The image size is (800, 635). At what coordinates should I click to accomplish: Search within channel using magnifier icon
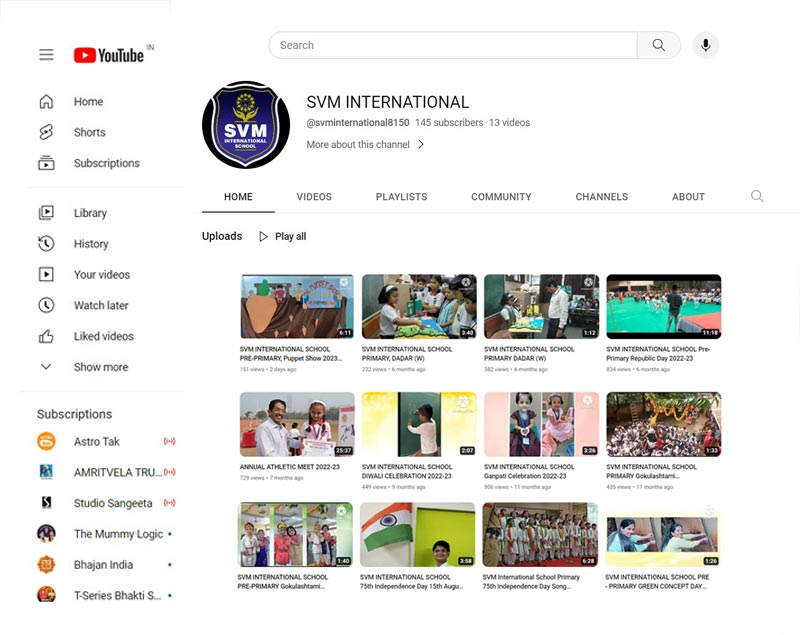757,196
